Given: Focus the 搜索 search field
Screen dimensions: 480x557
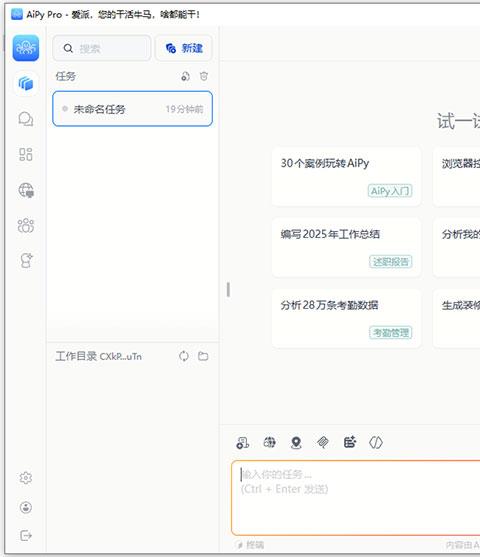Looking at the screenshot, I should point(102,48).
